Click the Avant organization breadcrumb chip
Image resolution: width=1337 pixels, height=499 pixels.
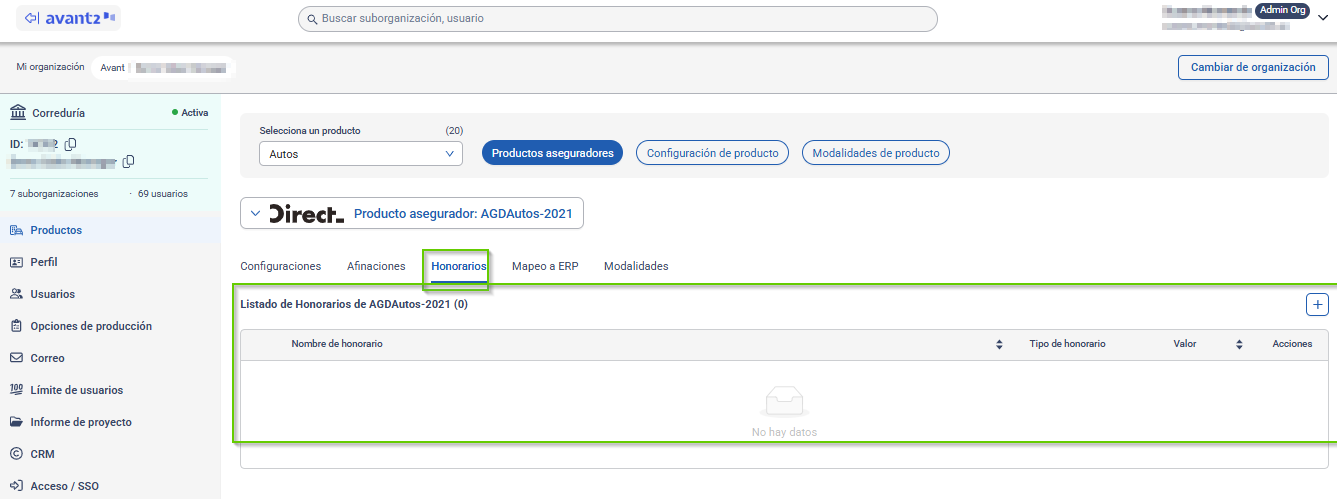(x=165, y=68)
